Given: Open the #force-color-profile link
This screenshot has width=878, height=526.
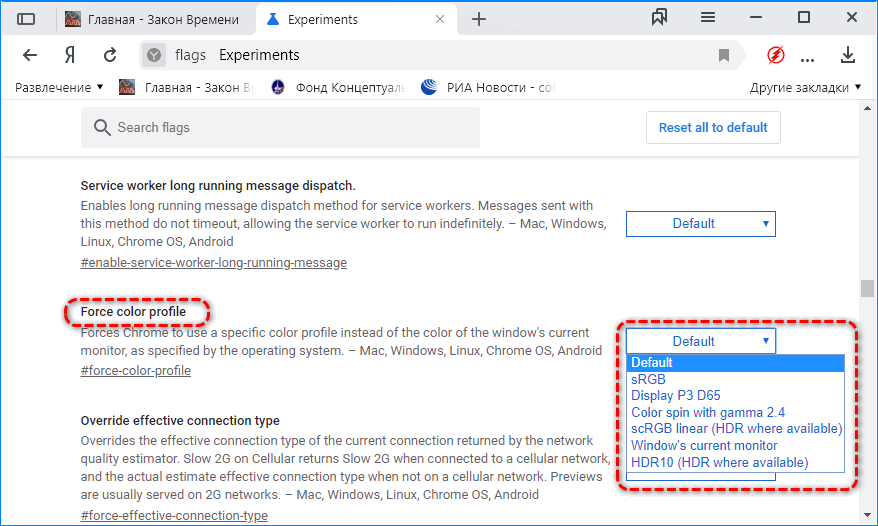Looking at the screenshot, I should tap(135, 371).
